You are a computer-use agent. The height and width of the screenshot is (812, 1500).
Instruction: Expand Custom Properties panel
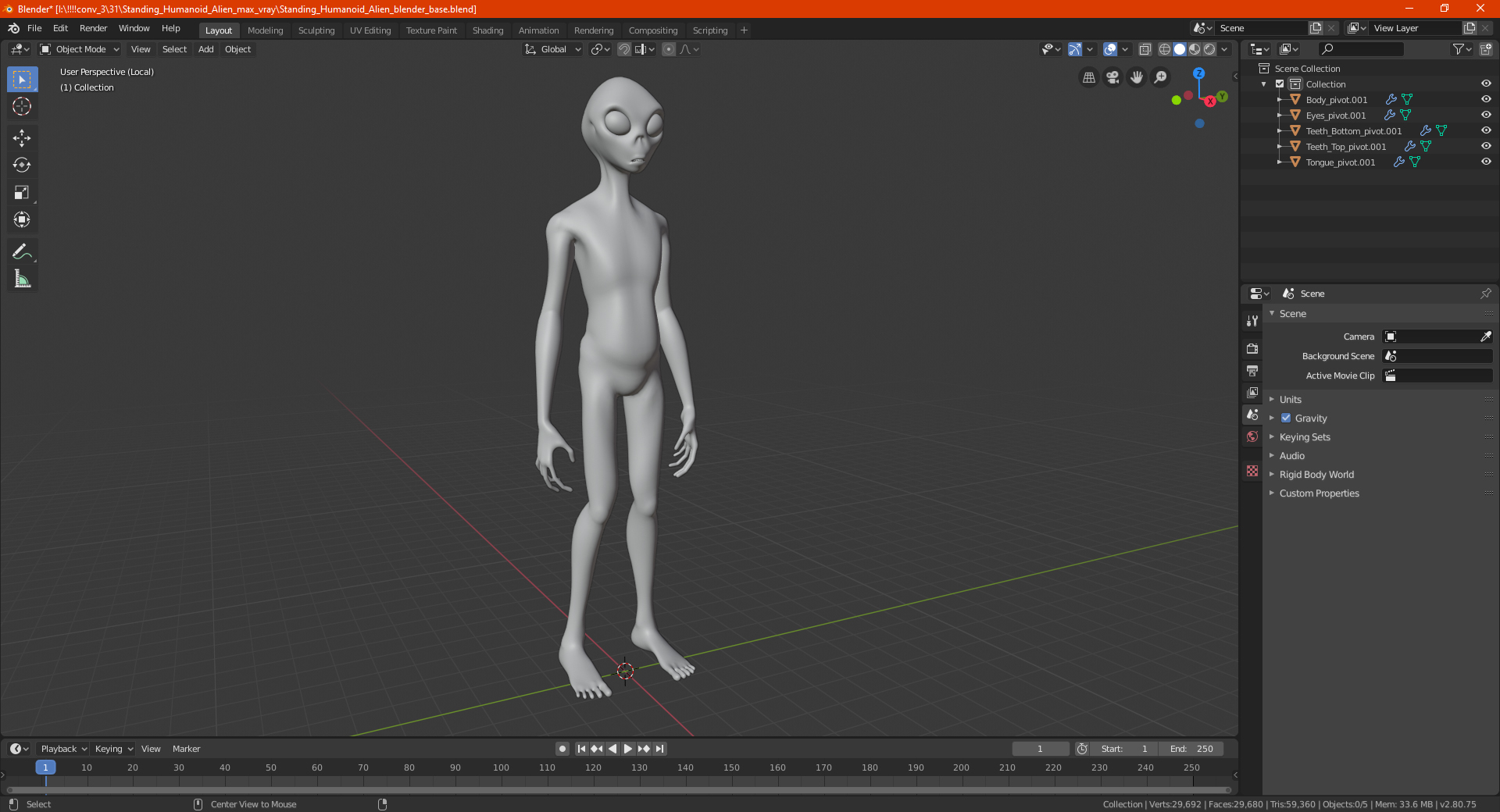pyautogui.click(x=1319, y=493)
